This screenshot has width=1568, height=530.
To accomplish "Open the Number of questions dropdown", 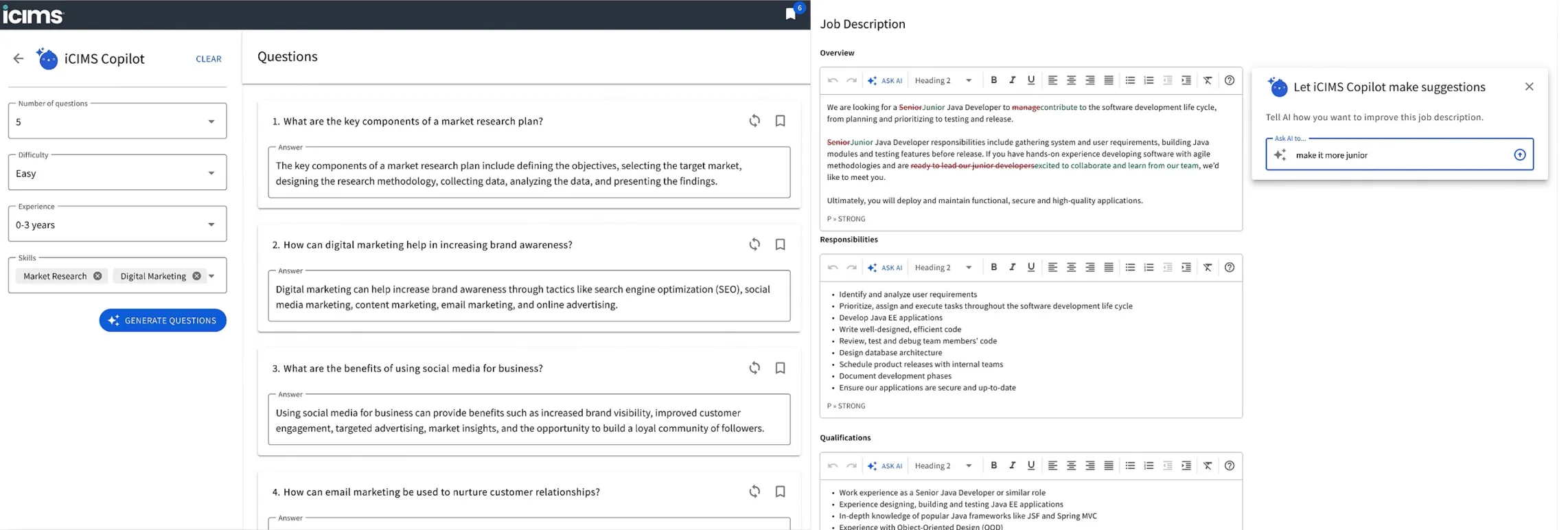I will point(118,122).
